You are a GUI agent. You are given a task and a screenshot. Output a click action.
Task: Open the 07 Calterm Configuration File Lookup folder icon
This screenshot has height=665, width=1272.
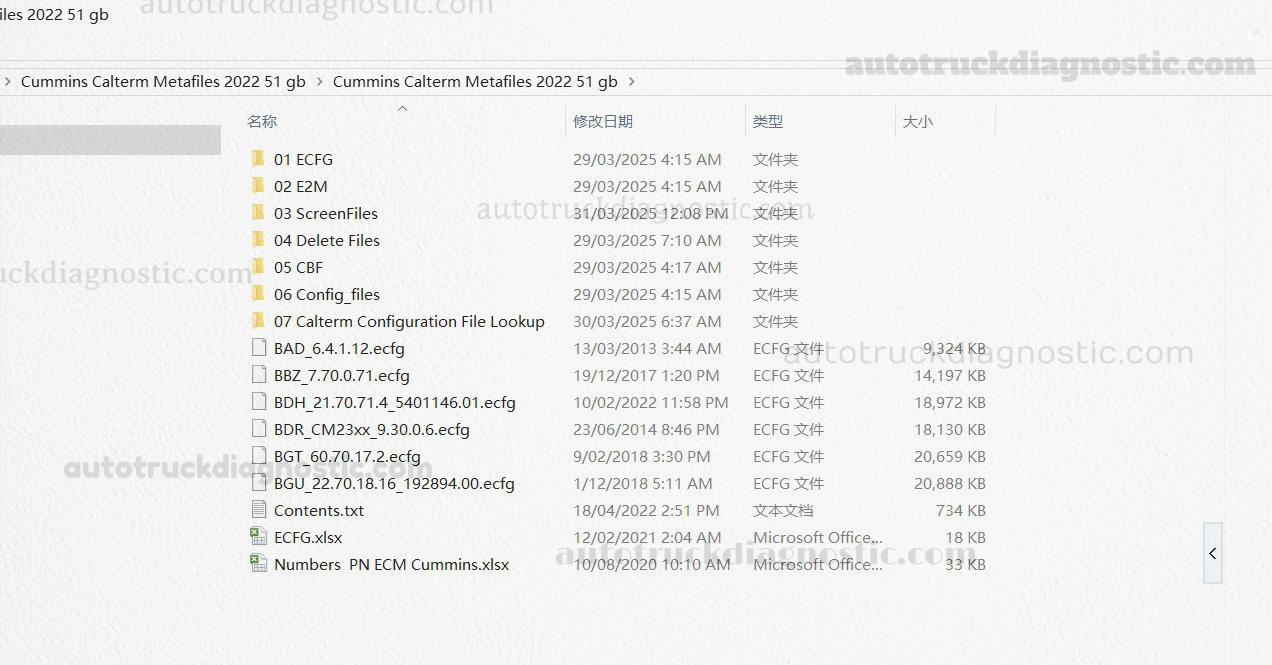pyautogui.click(x=258, y=320)
